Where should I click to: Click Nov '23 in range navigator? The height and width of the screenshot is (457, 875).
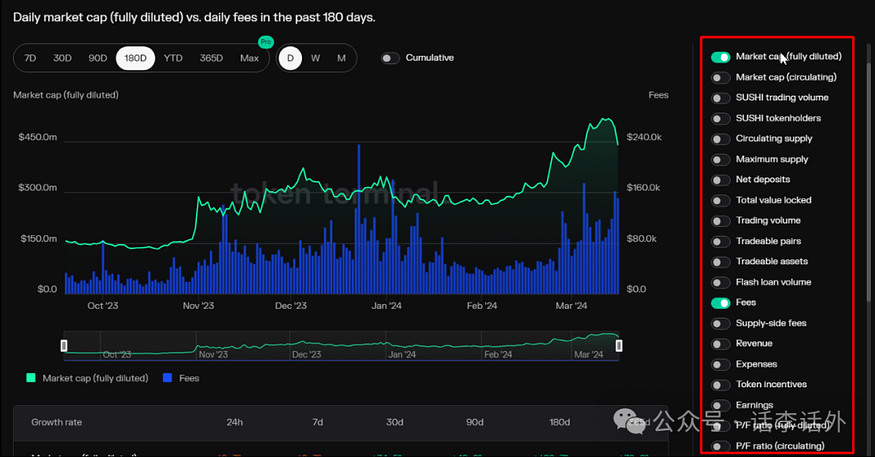coord(213,355)
